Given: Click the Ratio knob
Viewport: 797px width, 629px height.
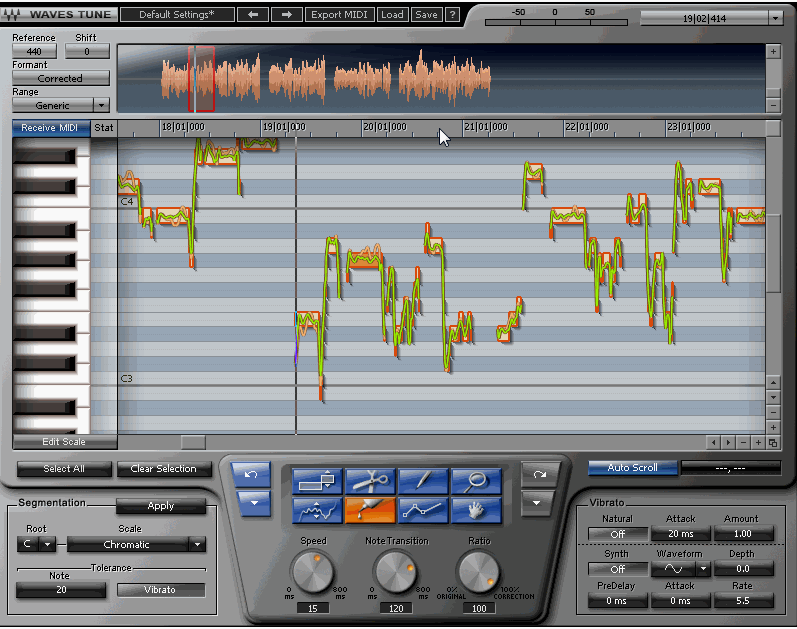Looking at the screenshot, I should pyautogui.click(x=478, y=572).
